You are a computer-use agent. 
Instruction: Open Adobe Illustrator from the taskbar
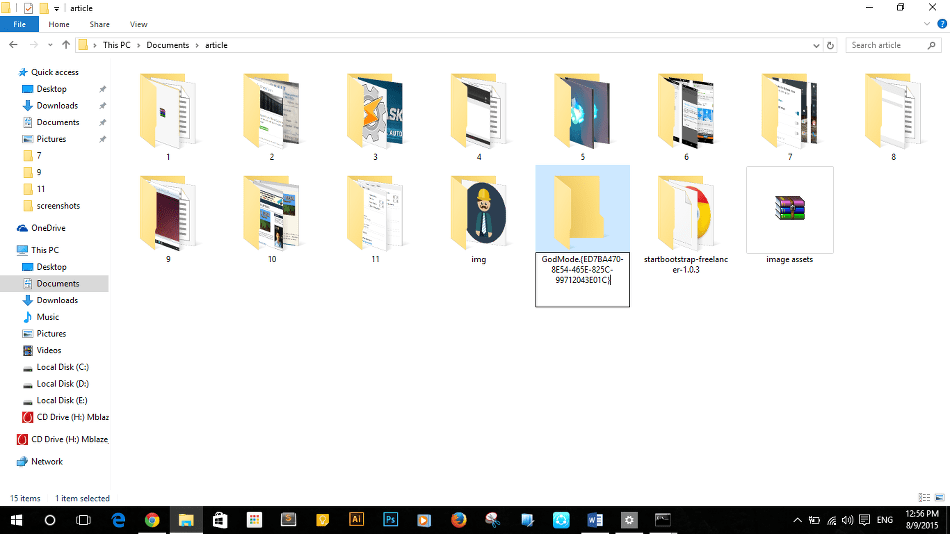click(x=356, y=520)
